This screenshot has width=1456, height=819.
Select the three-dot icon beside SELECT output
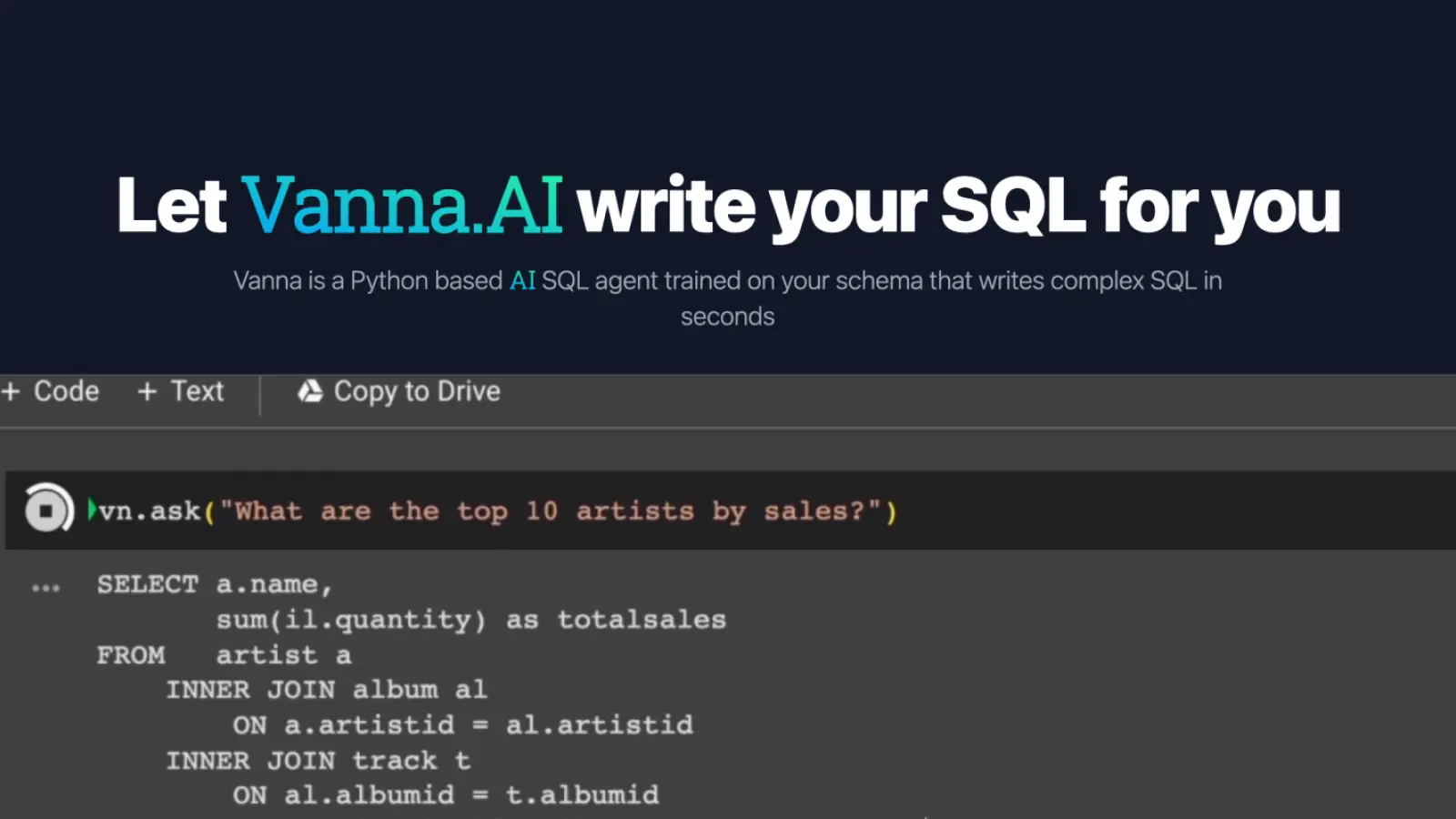(44, 587)
